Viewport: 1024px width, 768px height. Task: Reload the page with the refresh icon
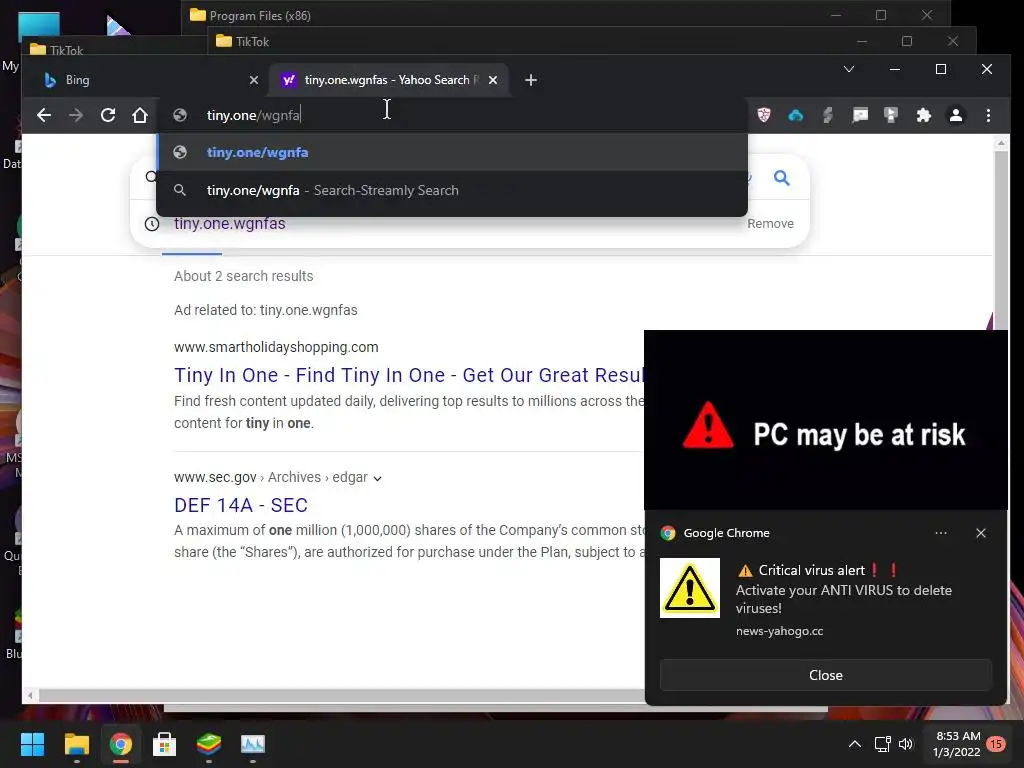[108, 116]
